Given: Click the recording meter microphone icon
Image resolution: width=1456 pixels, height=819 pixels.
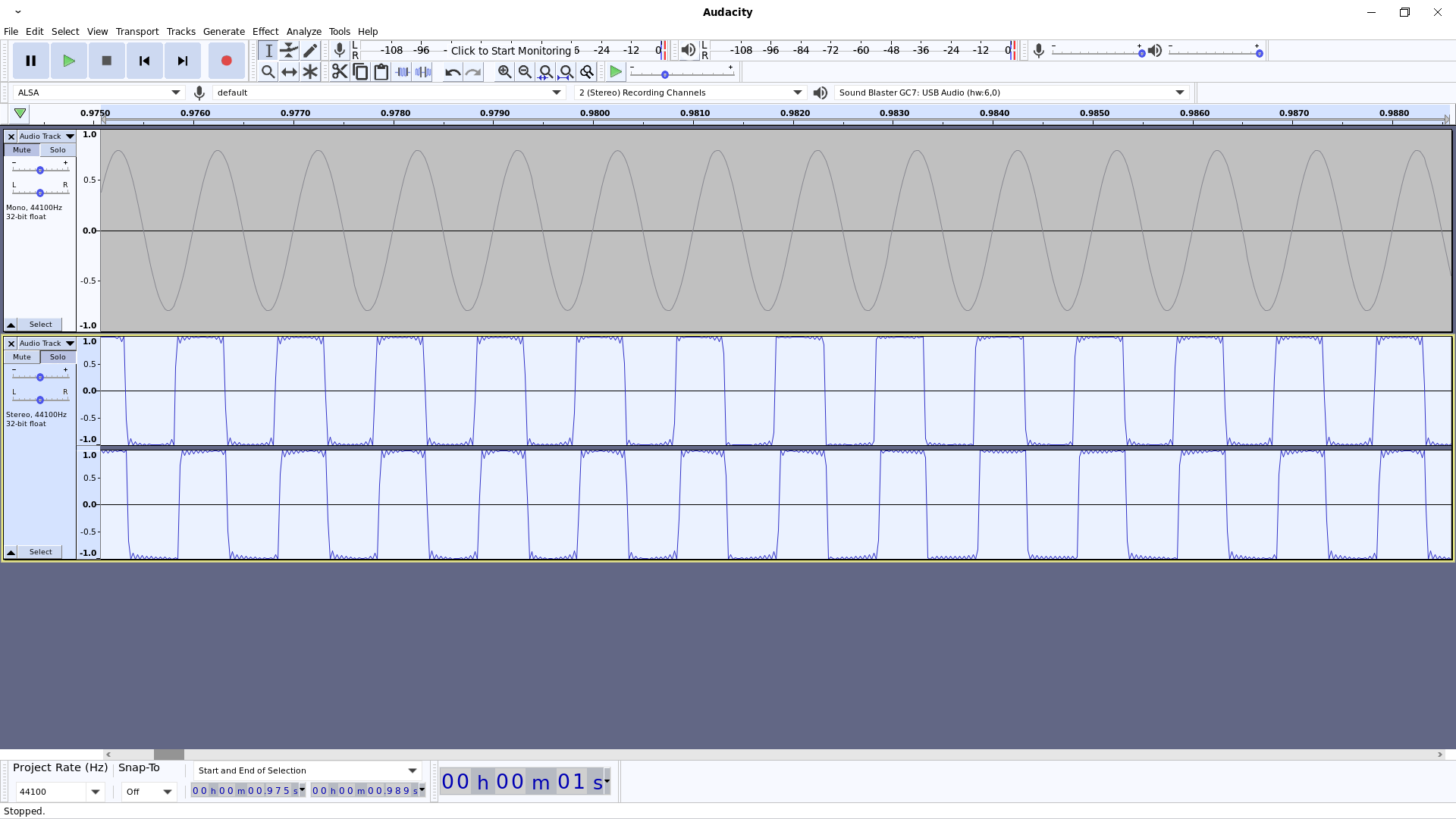Looking at the screenshot, I should pyautogui.click(x=340, y=51).
